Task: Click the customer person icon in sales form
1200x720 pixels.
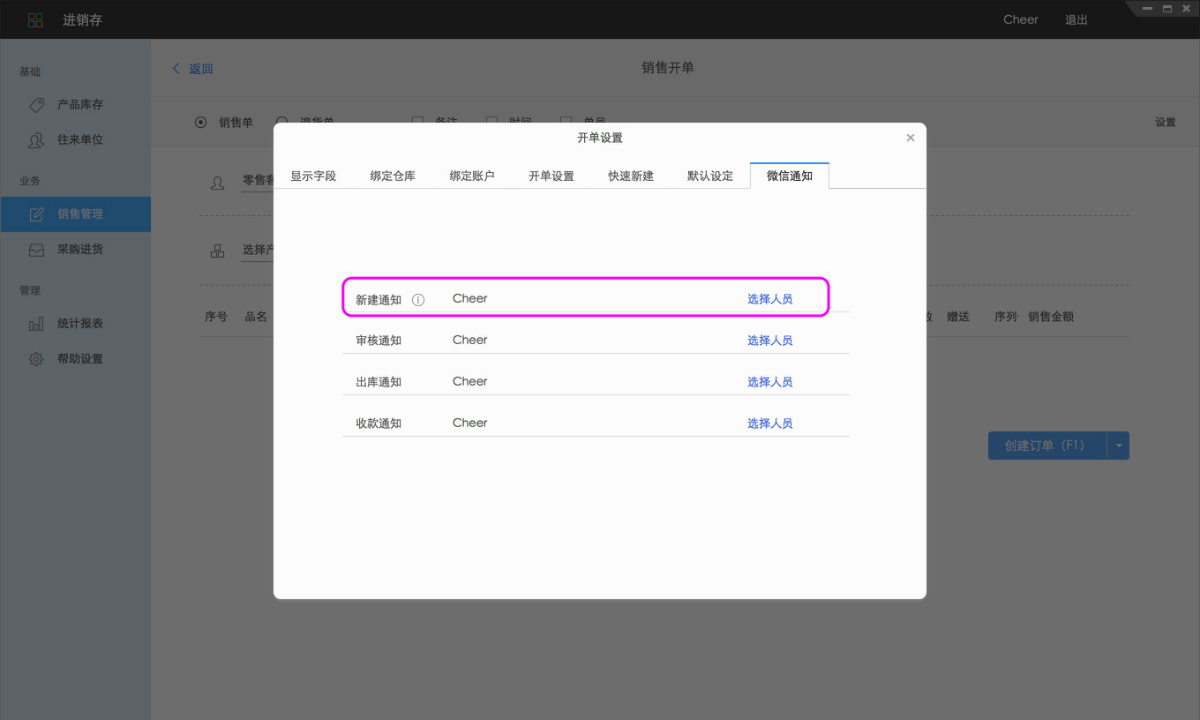Action: [x=217, y=183]
